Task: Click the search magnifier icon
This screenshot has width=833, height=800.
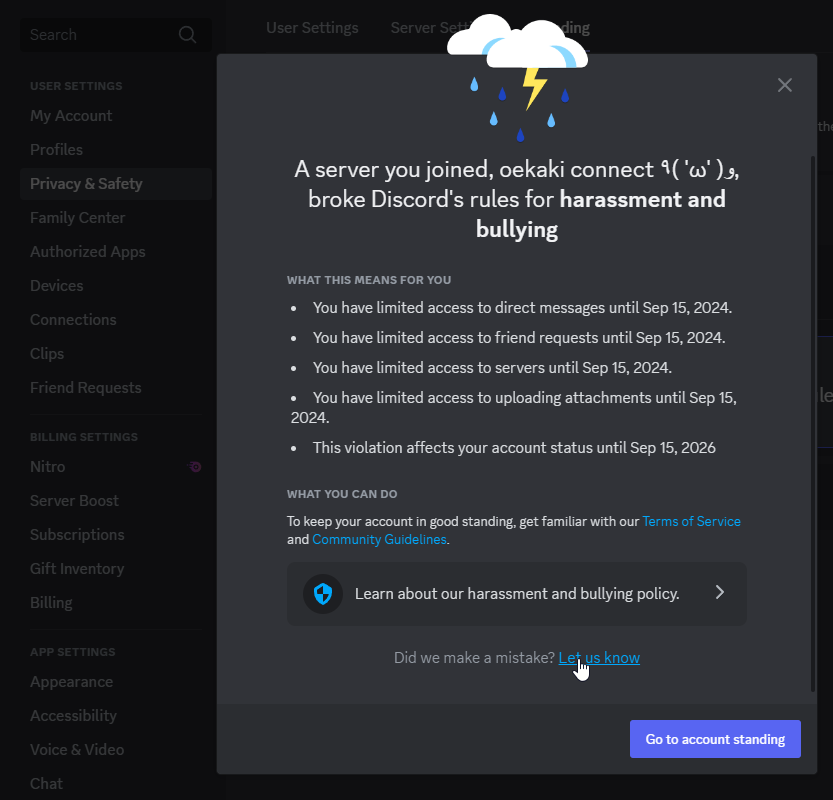Action: [187, 35]
